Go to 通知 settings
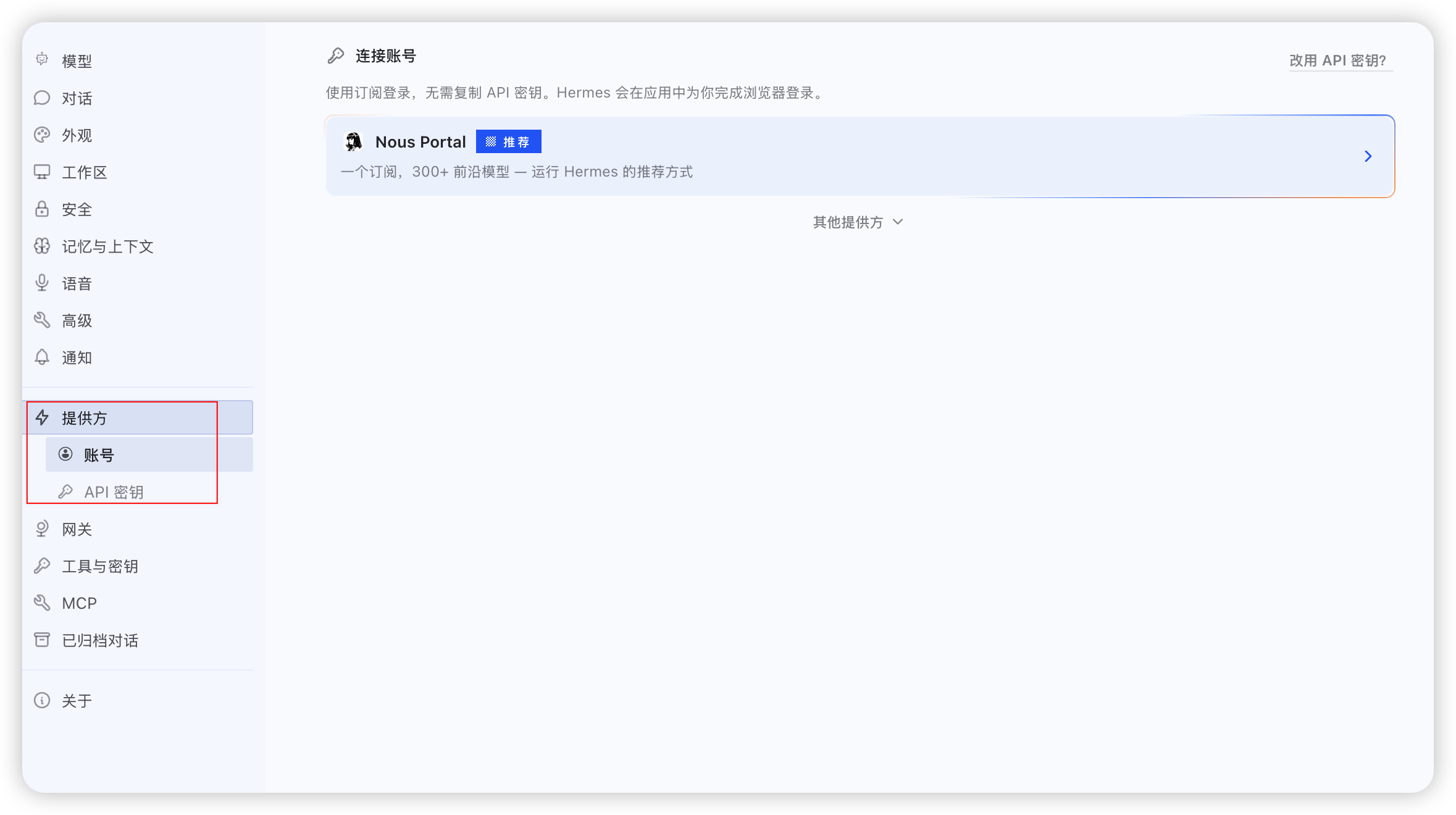The width and height of the screenshot is (1456, 815). click(x=138, y=357)
